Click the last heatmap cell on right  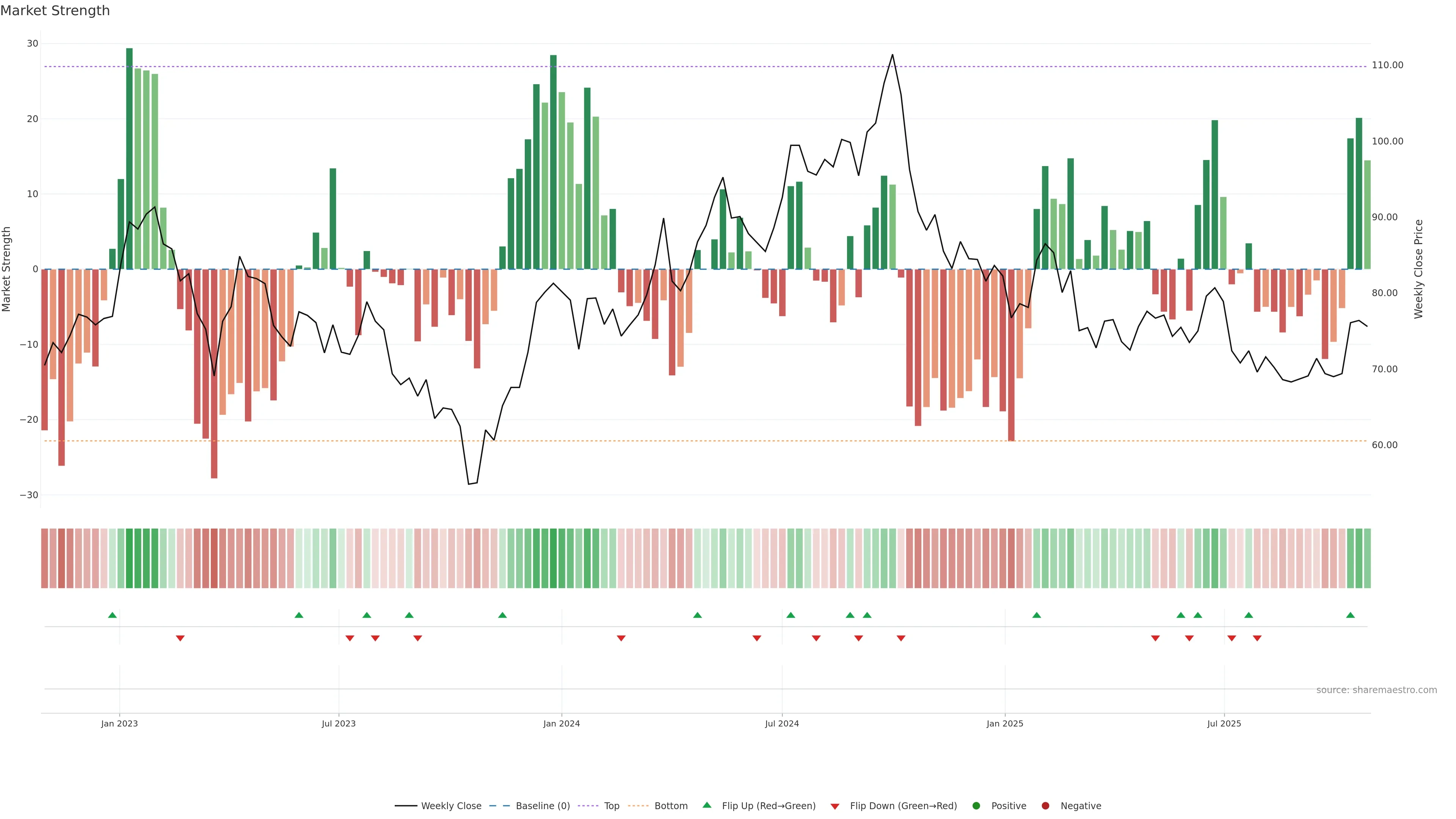tap(1367, 558)
